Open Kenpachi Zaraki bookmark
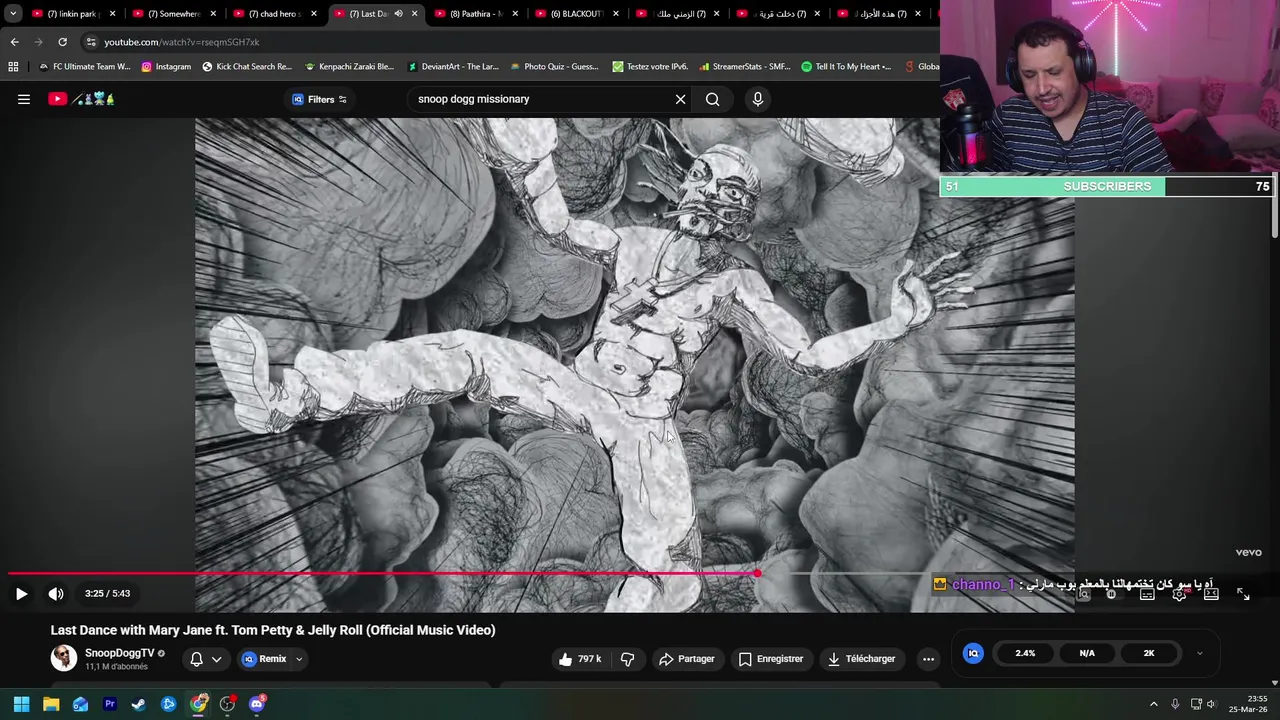This screenshot has width=1280, height=720. click(349, 67)
